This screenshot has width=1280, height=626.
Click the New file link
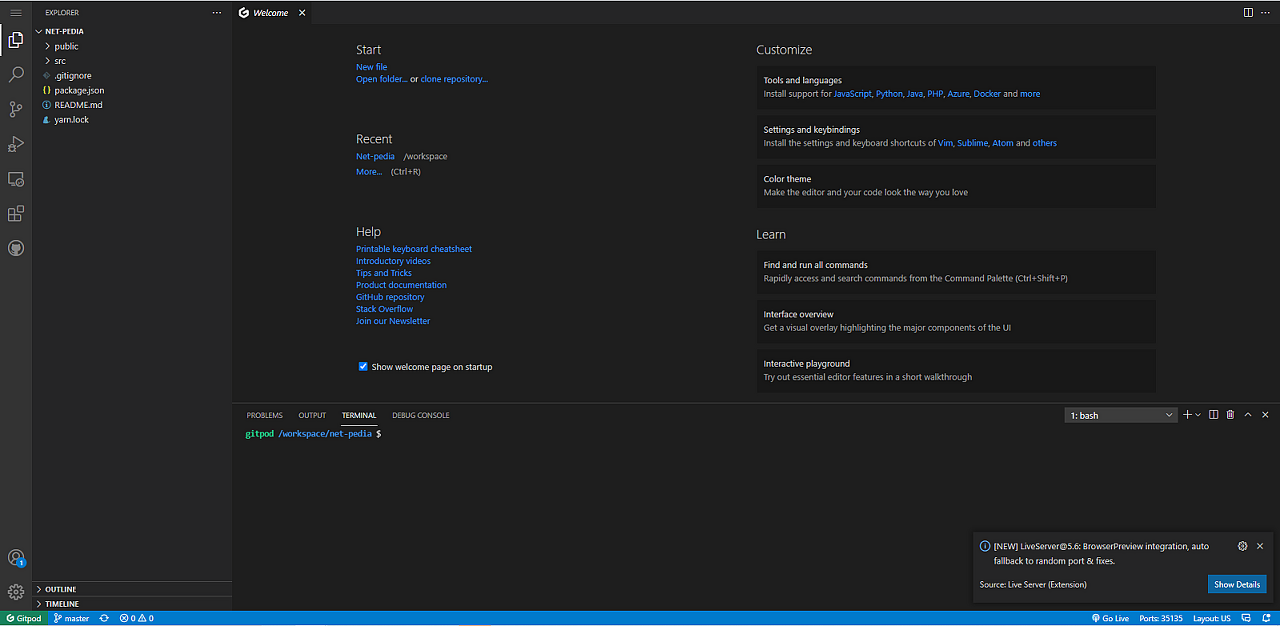point(372,67)
